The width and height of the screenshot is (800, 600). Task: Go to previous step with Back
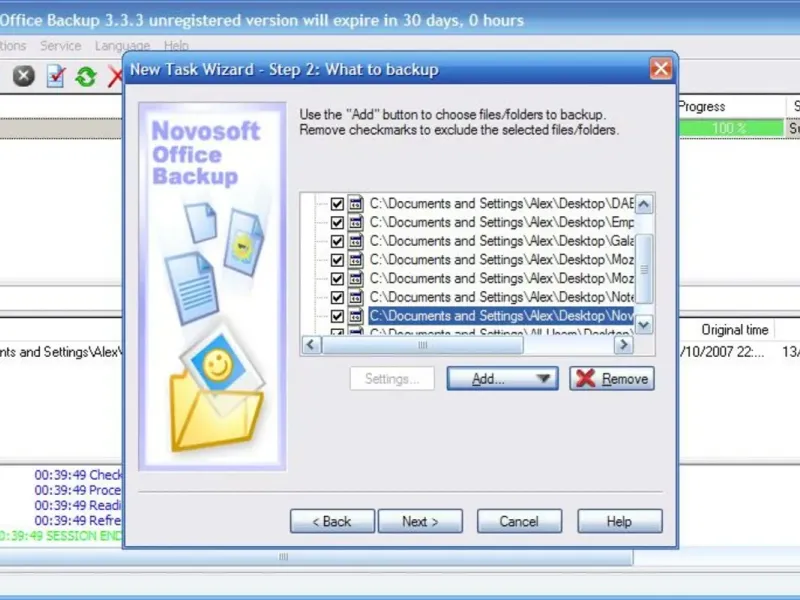click(x=332, y=521)
